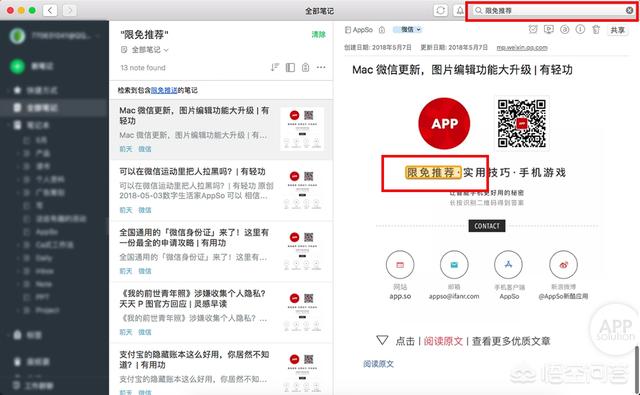Open the account dropdown arrow in the sidebar
Image resolution: width=640 pixels, height=395 pixels.
click(98, 36)
